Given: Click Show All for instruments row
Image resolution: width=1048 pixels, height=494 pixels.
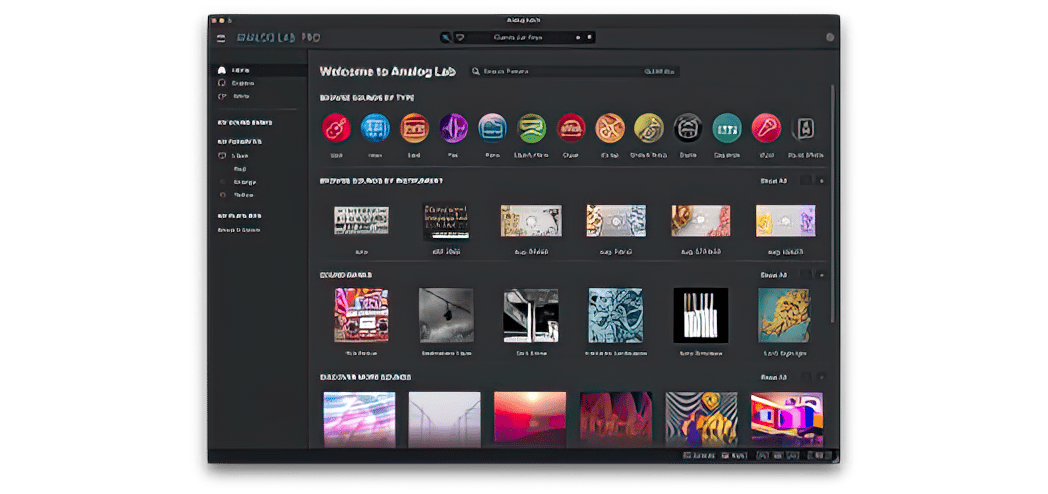Looking at the screenshot, I should (773, 181).
